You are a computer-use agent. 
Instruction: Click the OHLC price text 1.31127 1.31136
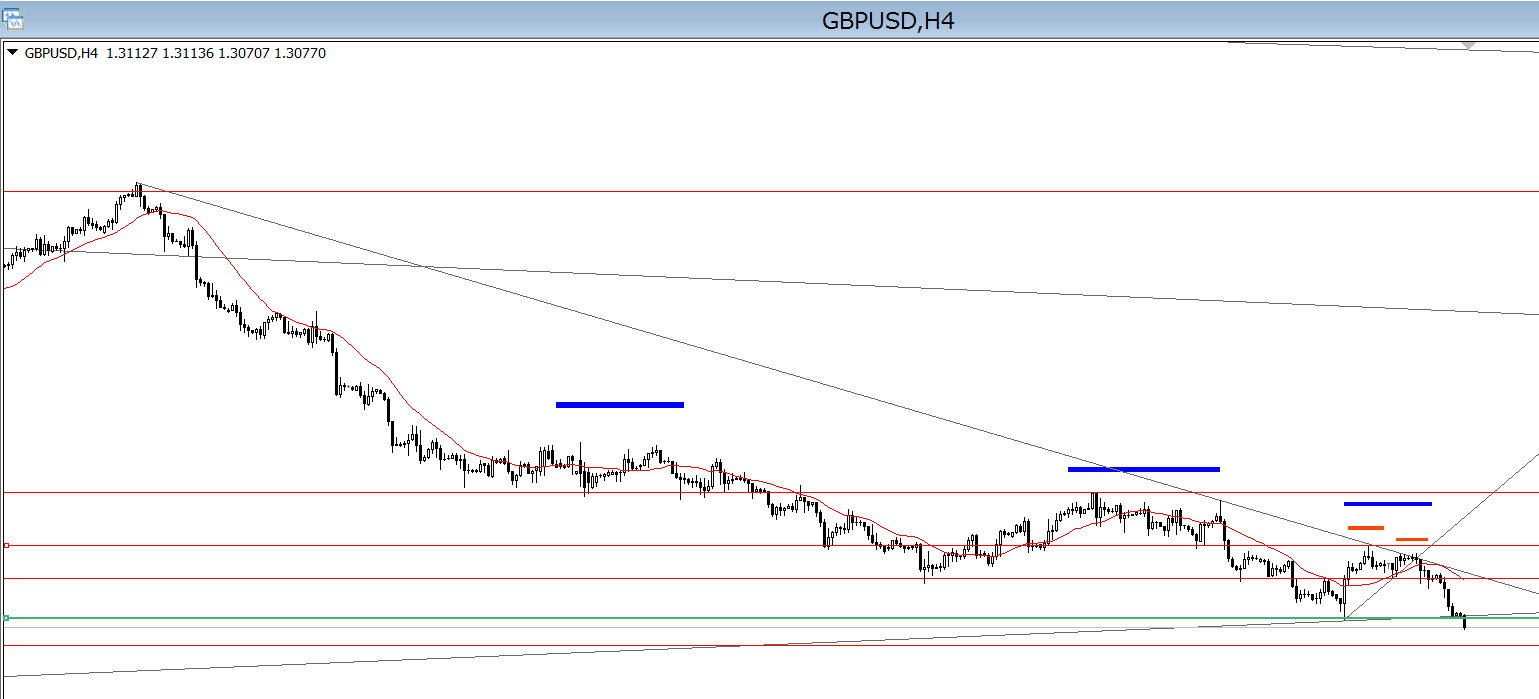160,53
